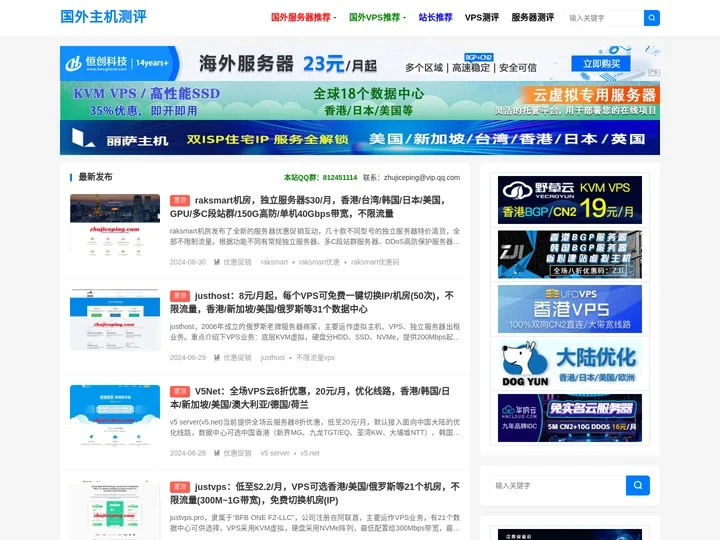Click the 置顶 badge on V5Net post
This screenshot has width=720, height=540.
[x=180, y=391]
